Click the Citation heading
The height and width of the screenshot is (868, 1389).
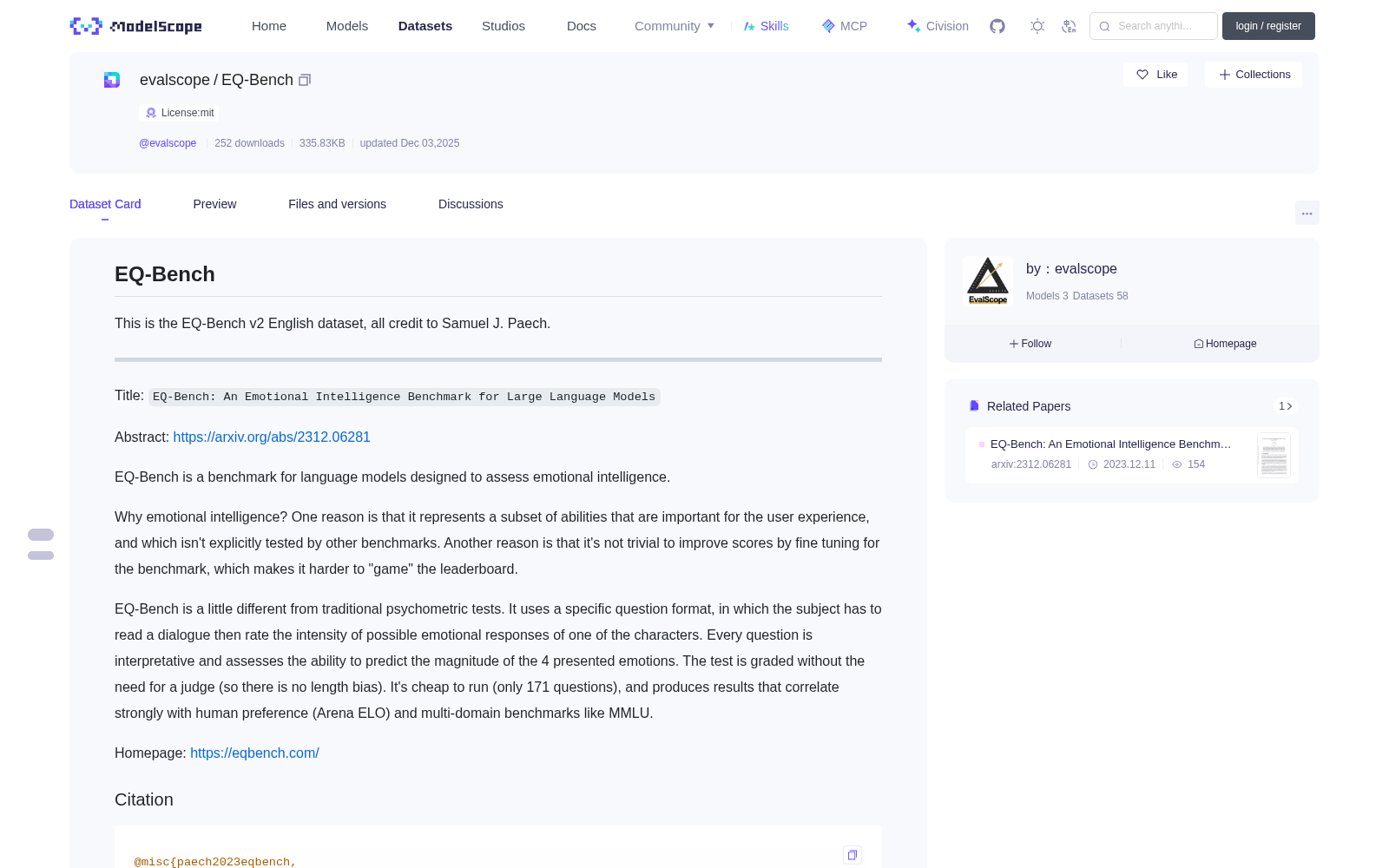(x=144, y=799)
